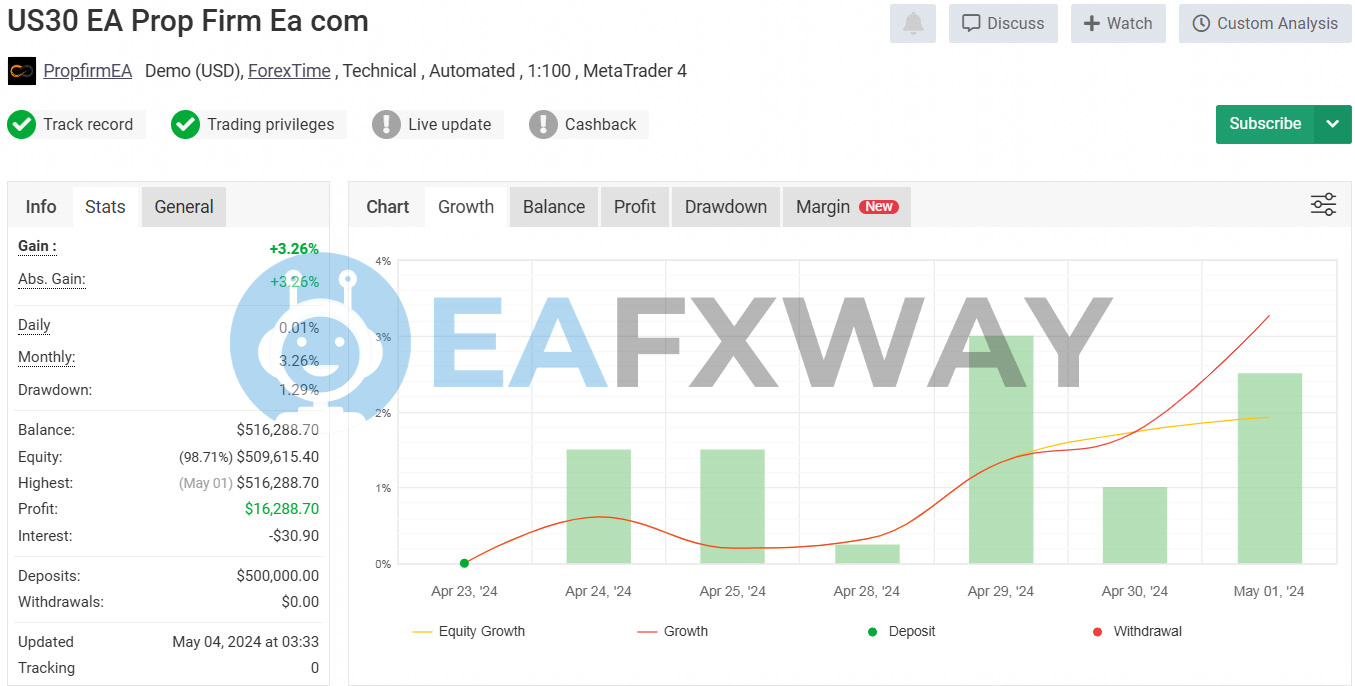Switch to the Info tab
Image resolution: width=1355 pixels, height=686 pixels.
click(41, 207)
